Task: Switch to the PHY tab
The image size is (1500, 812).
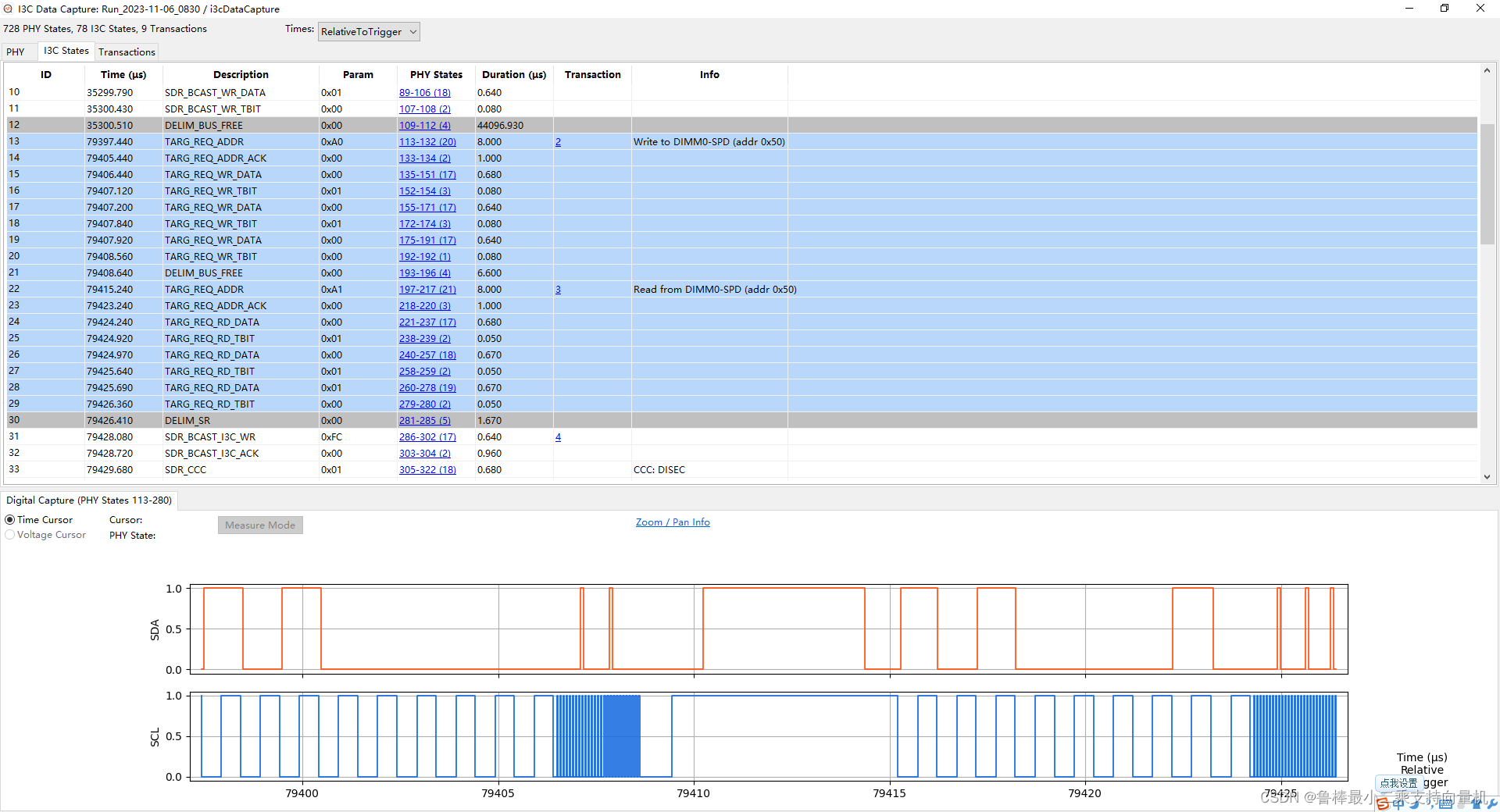Action: [16, 52]
